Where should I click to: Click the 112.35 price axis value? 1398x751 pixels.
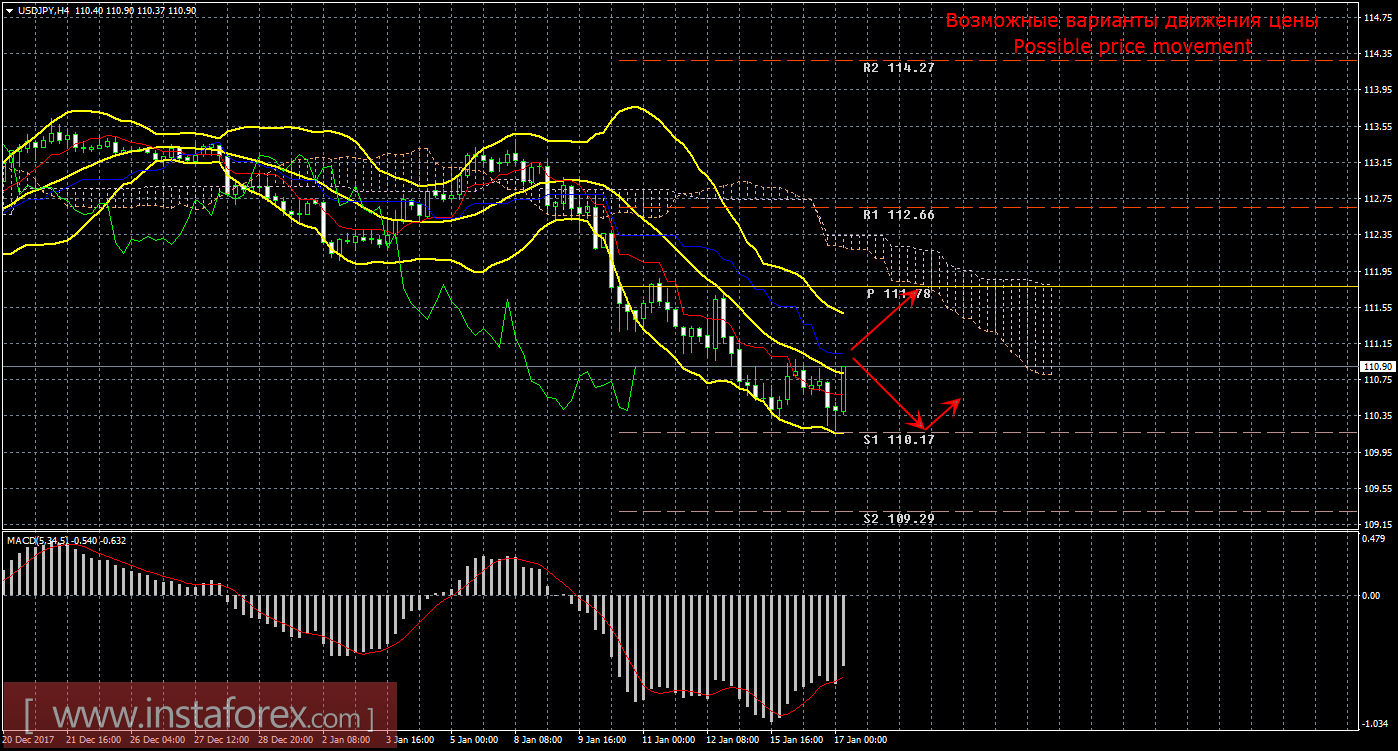pyautogui.click(x=1377, y=235)
